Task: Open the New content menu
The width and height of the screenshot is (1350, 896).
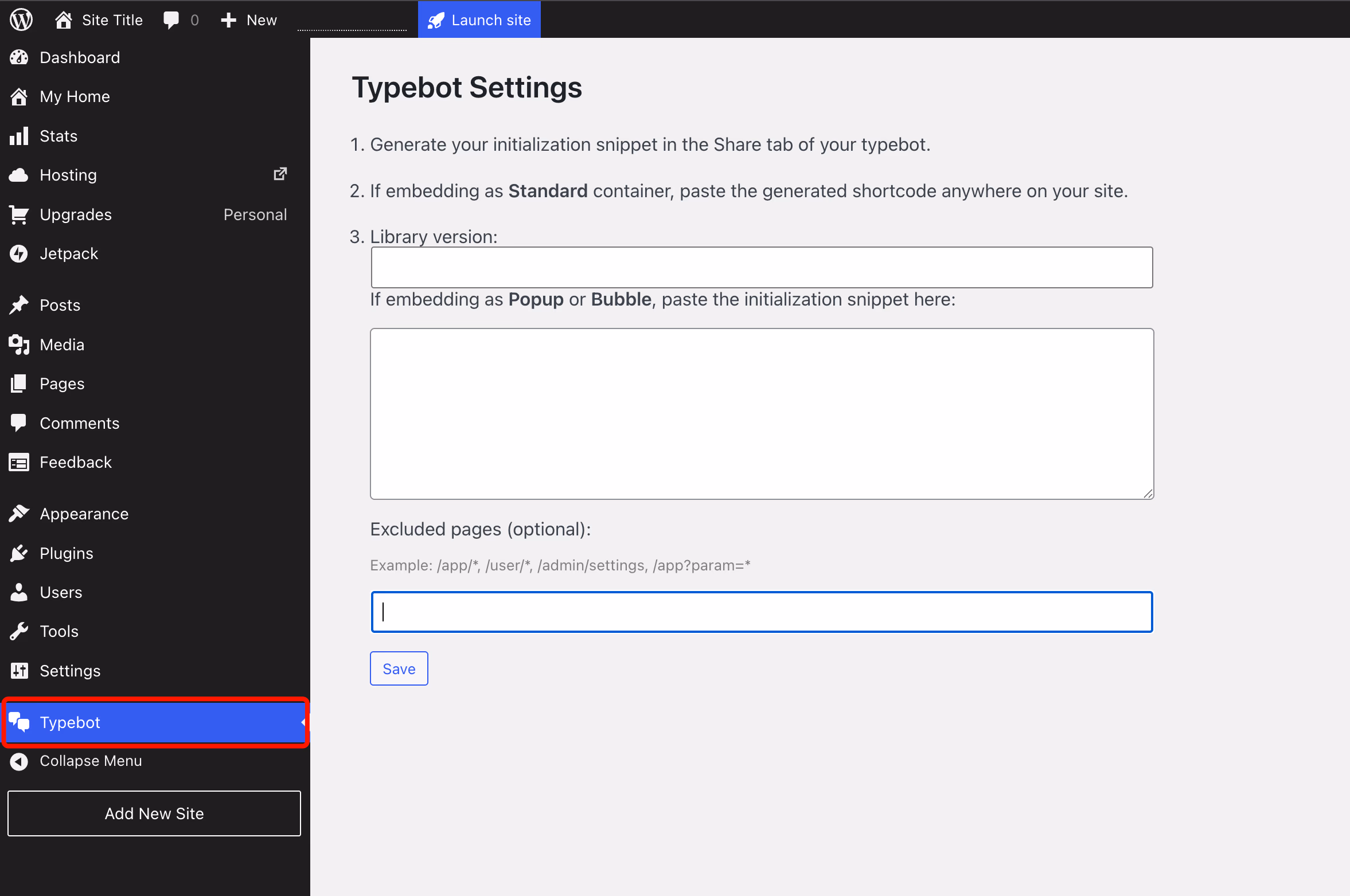Action: (249, 20)
